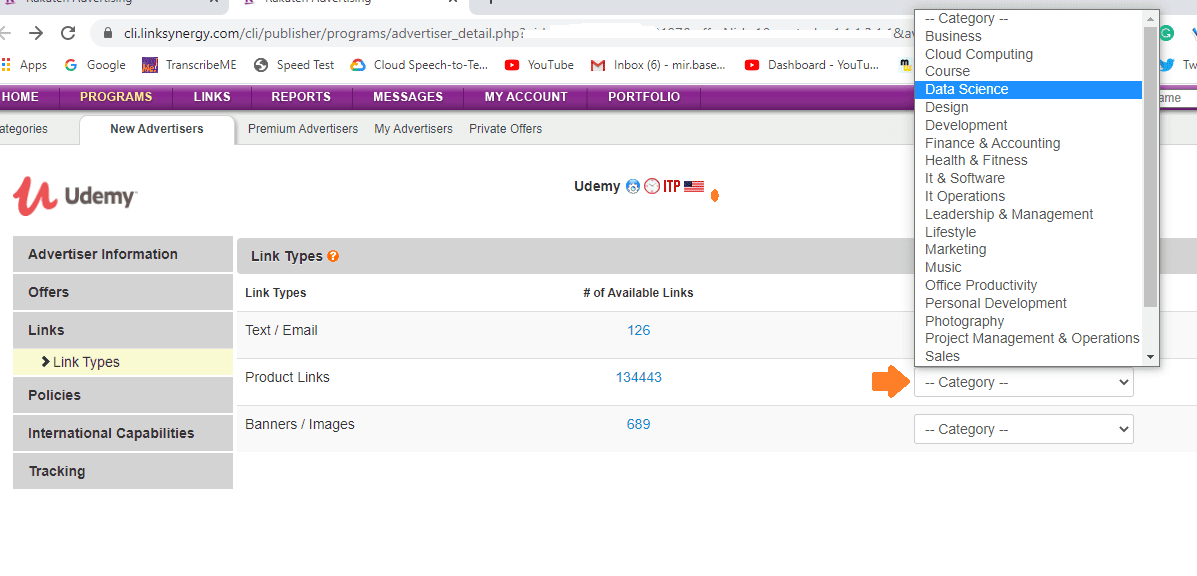Open Advertiser Information in the sidebar

123,254
